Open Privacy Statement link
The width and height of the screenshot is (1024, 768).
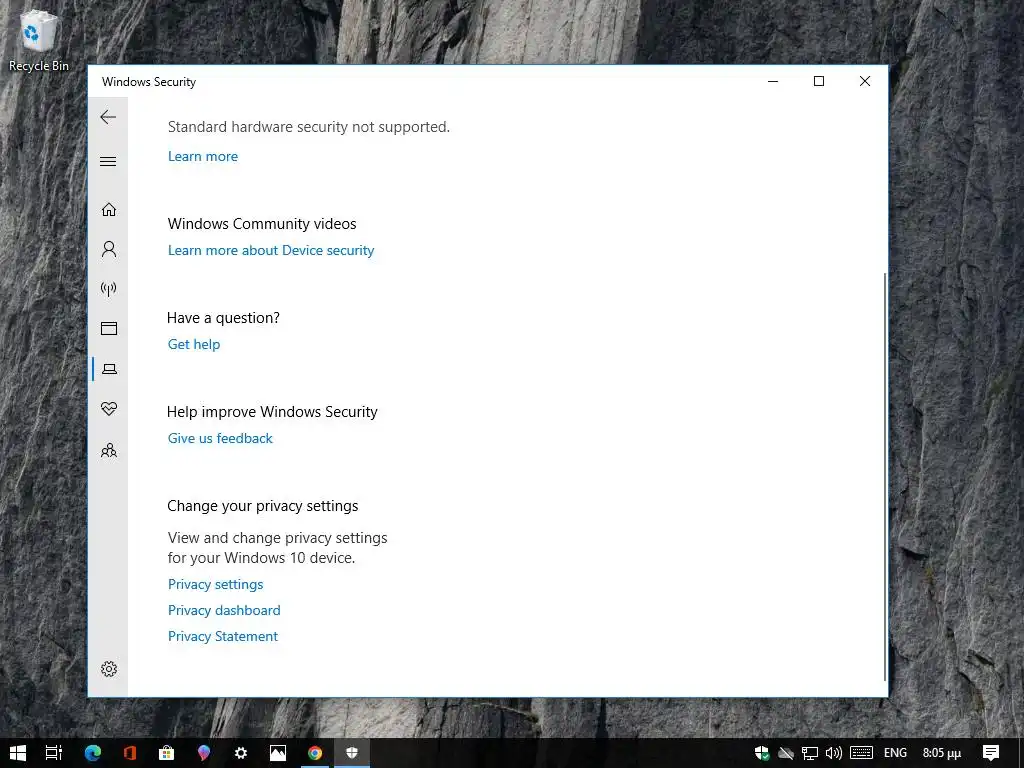coord(223,637)
